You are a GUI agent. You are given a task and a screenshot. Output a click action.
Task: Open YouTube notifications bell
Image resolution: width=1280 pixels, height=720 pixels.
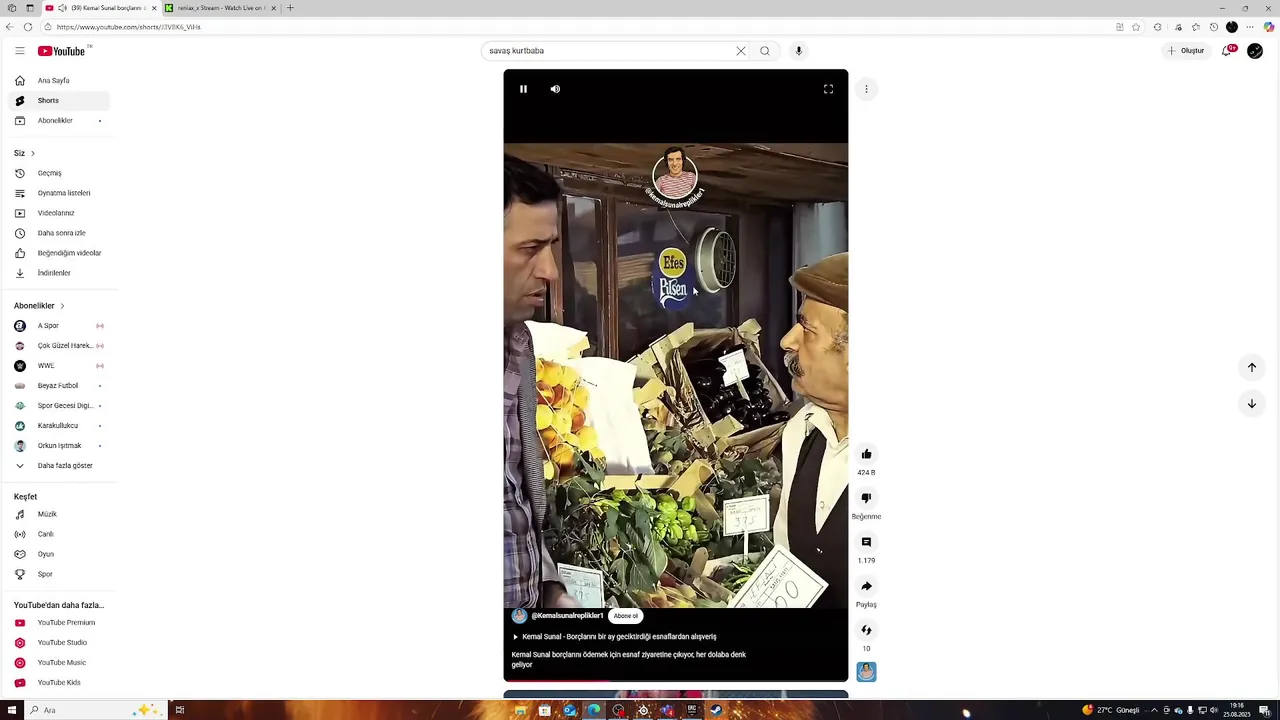tap(1226, 51)
